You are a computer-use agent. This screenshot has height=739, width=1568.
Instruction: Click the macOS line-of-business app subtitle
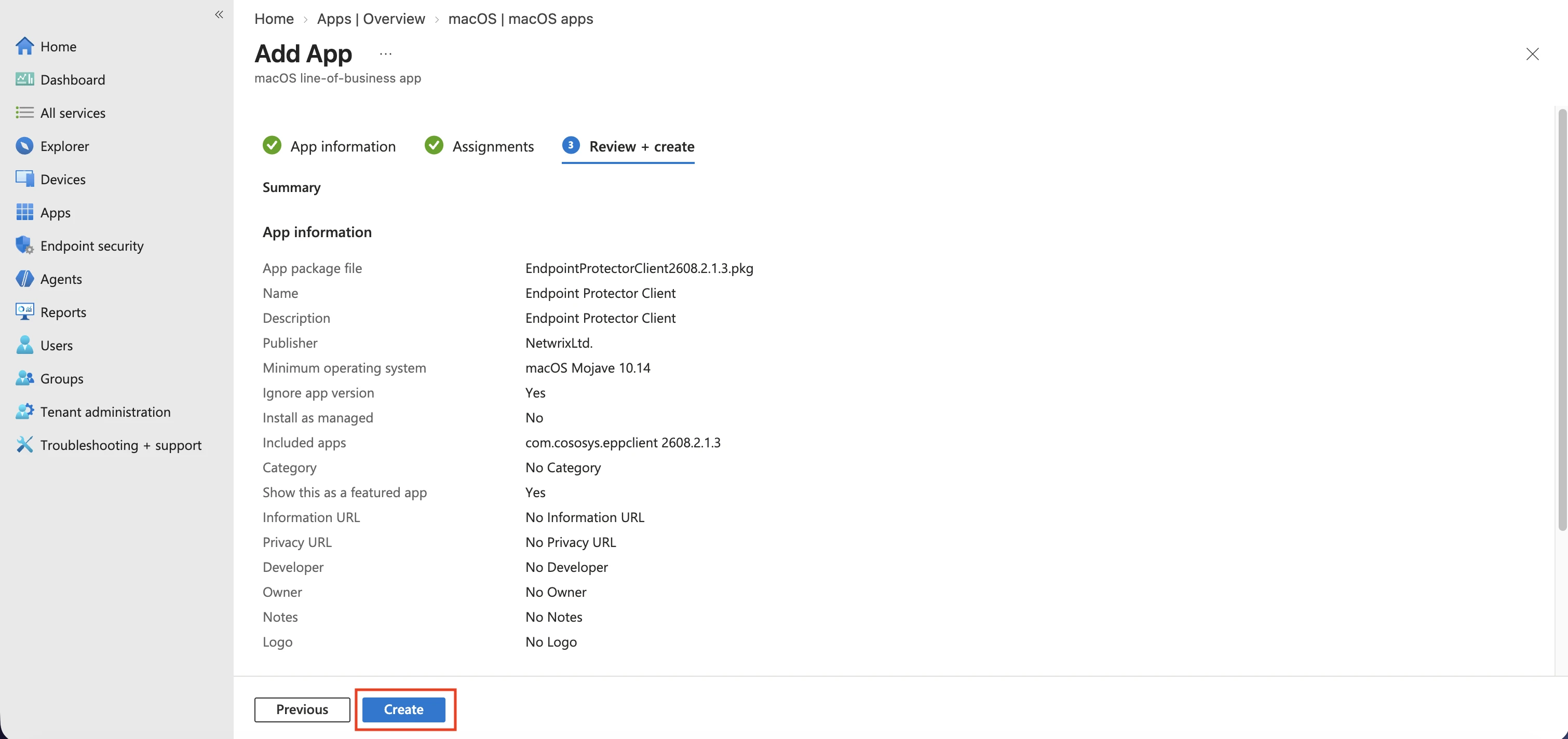point(338,78)
